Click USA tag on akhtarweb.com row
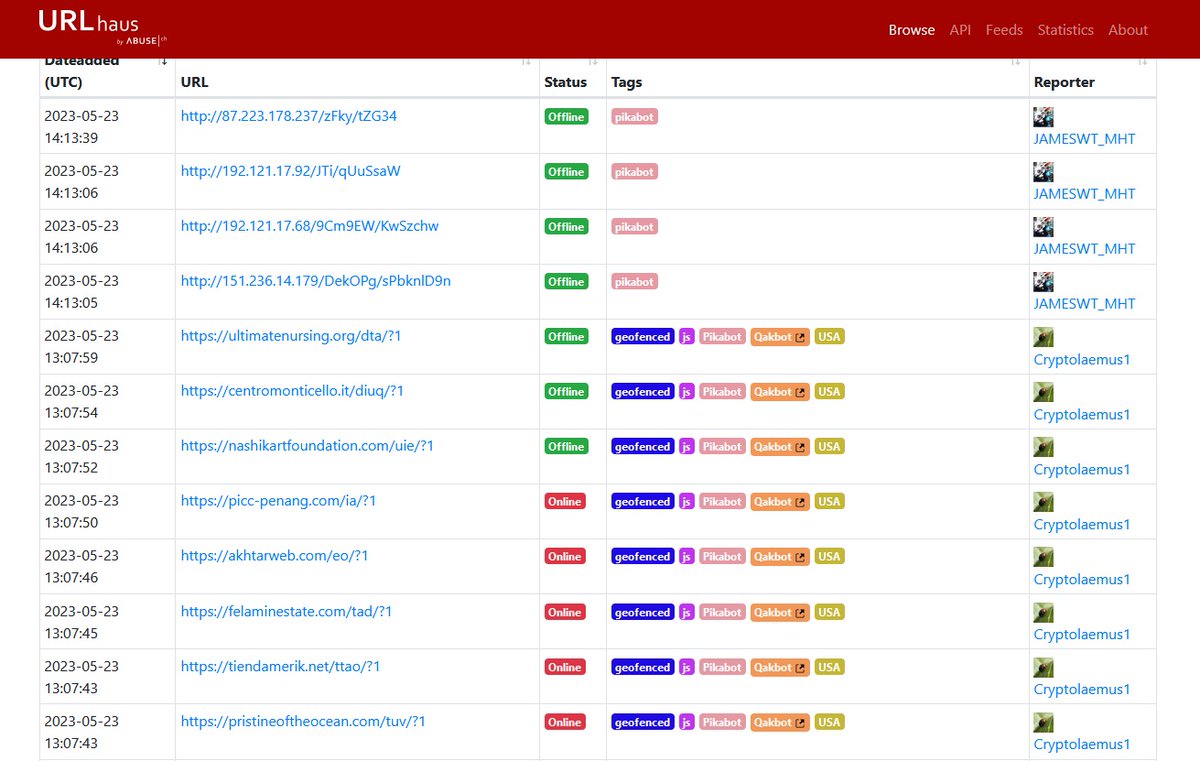Viewport: 1200px width, 761px height. tap(830, 557)
